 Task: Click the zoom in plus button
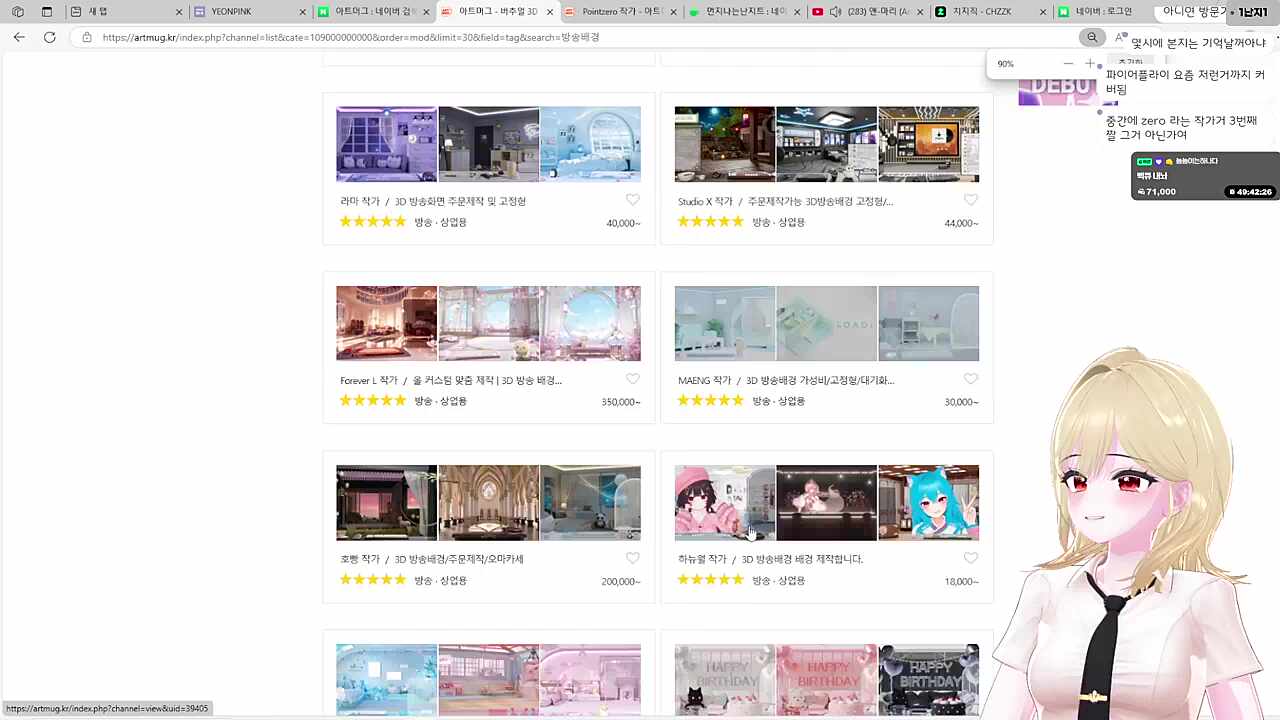tap(1090, 64)
